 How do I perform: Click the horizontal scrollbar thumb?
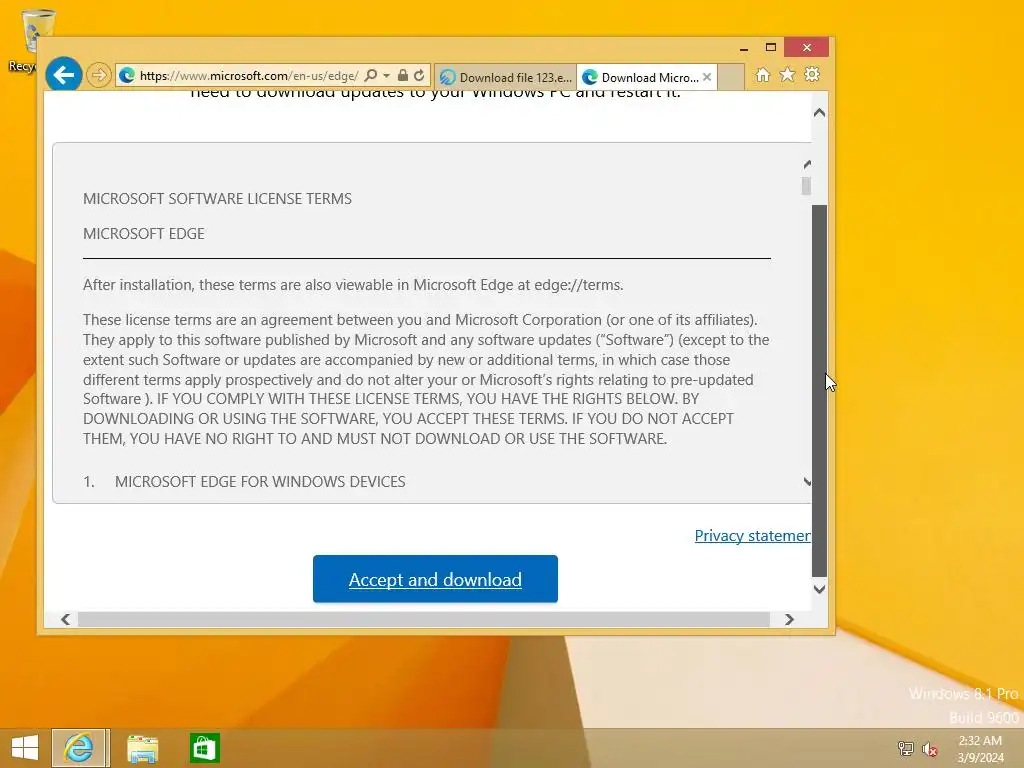coord(424,619)
